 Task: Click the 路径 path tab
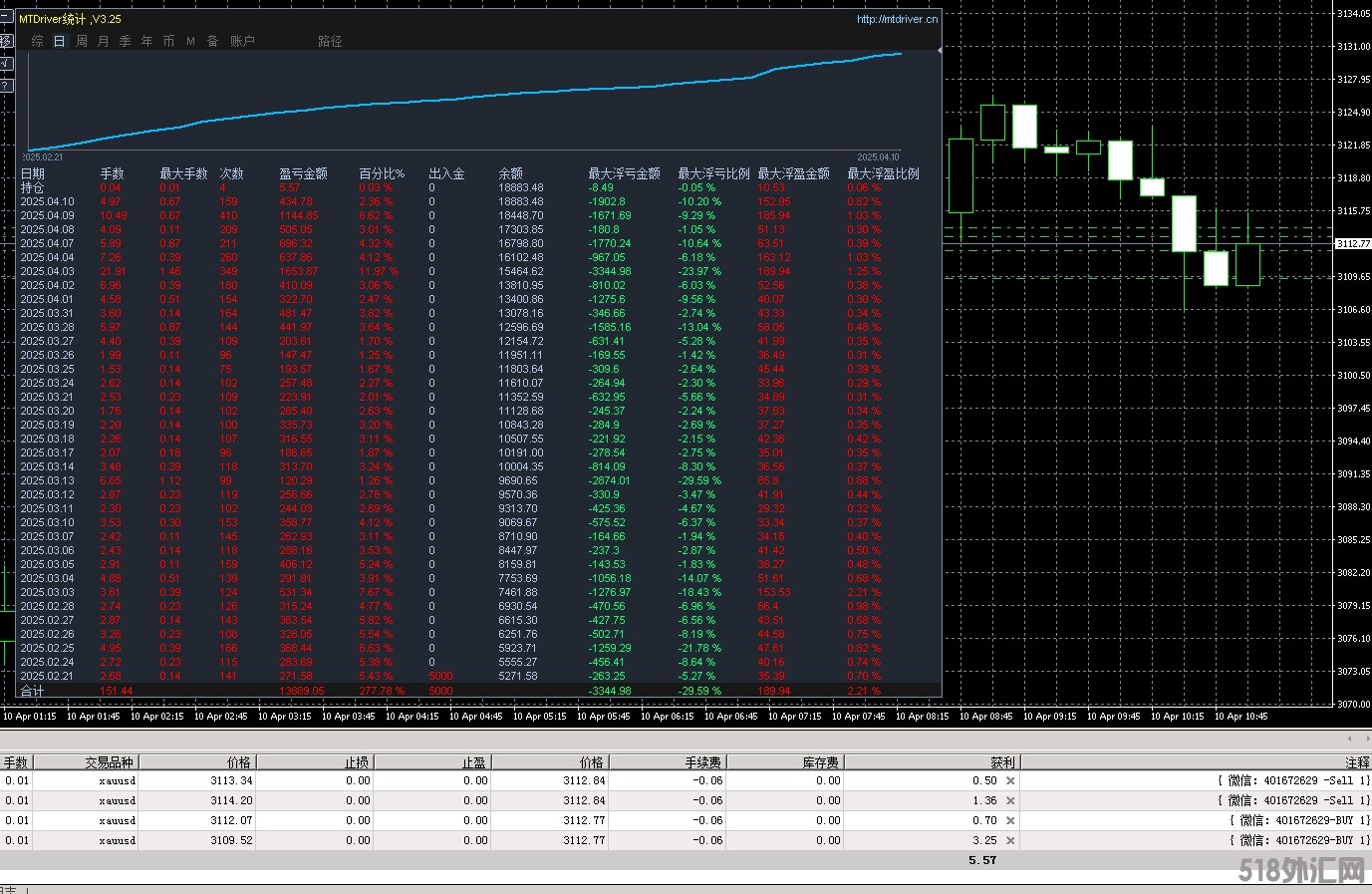[x=330, y=41]
